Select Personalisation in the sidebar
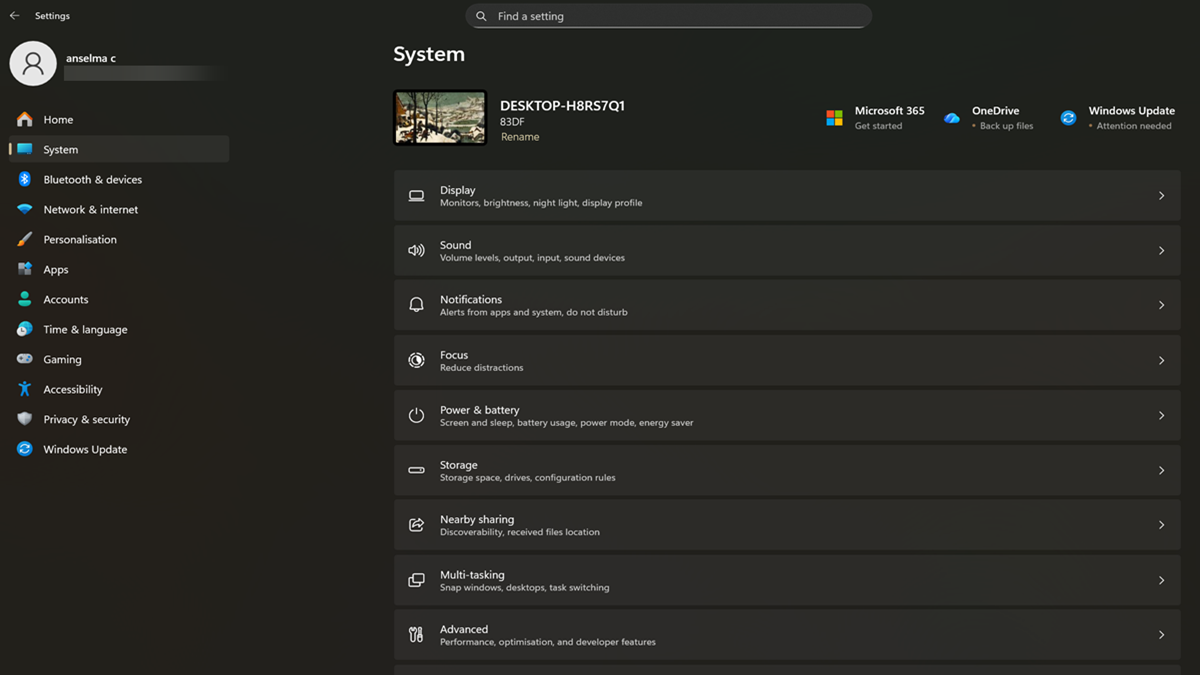The height and width of the screenshot is (675, 1200). (x=80, y=240)
